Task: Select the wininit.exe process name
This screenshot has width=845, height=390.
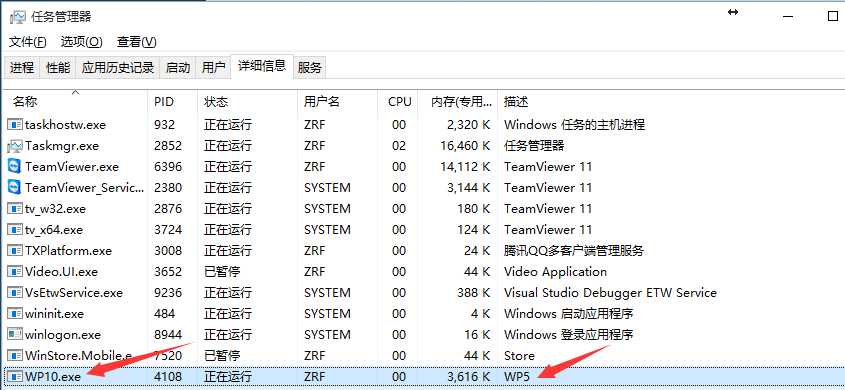Action: point(54,314)
